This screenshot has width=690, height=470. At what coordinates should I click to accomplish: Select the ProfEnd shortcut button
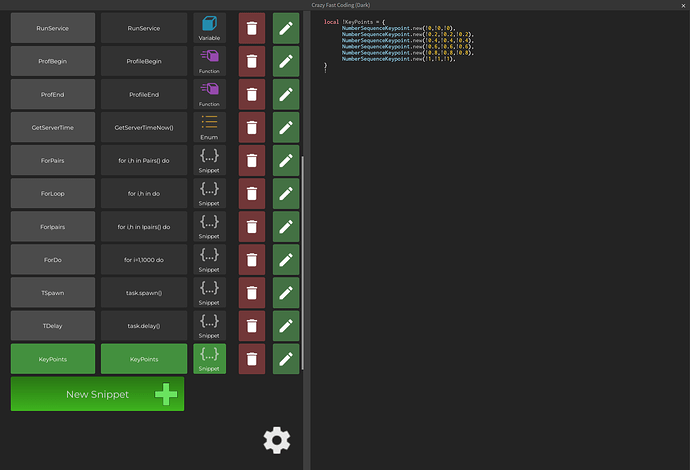pyautogui.click(x=53, y=94)
